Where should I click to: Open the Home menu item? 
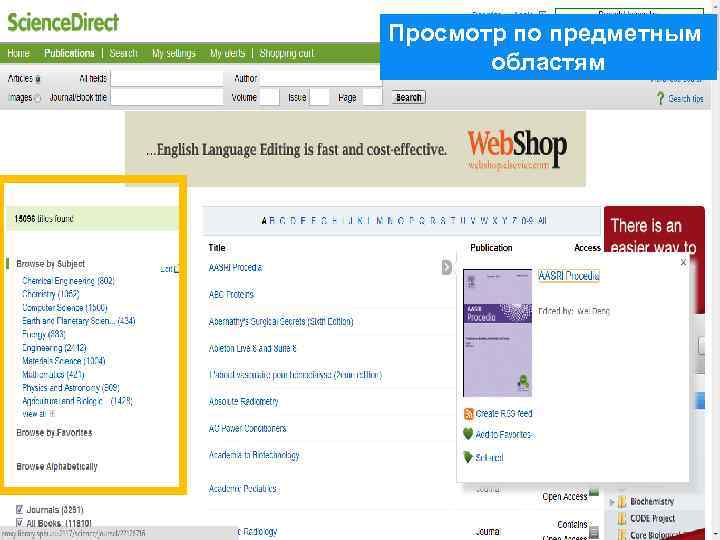[18, 53]
